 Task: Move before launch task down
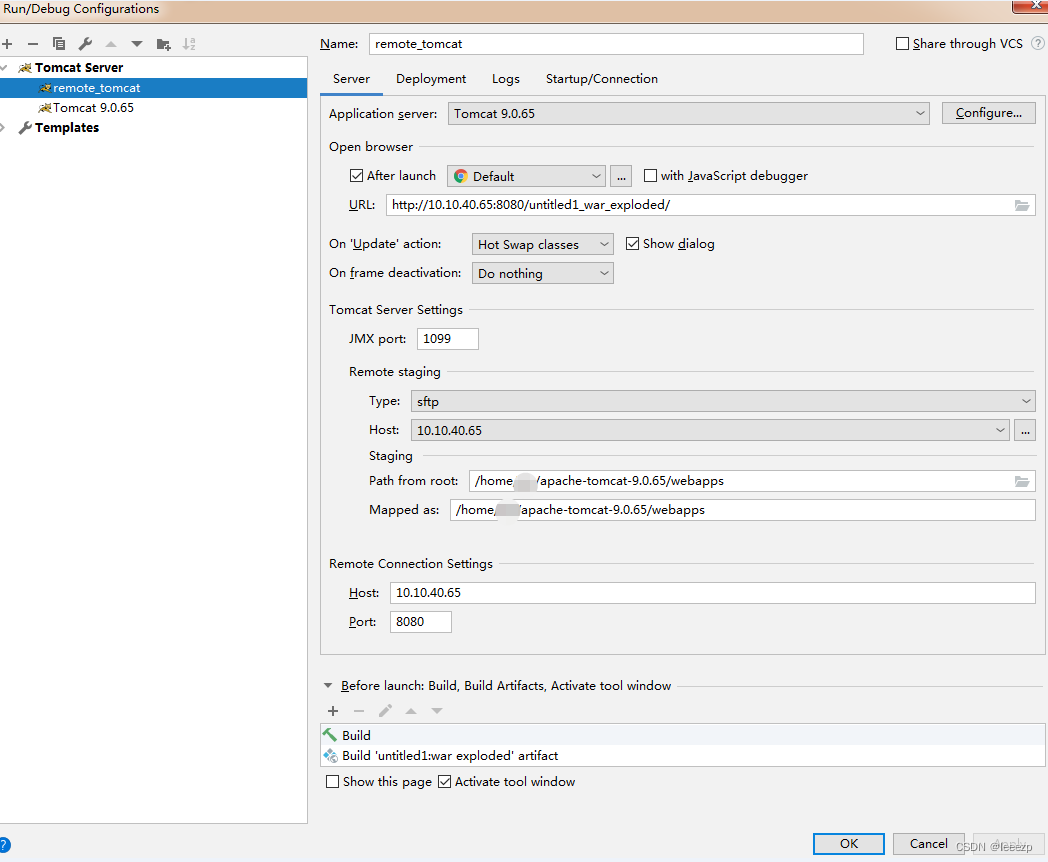437,711
